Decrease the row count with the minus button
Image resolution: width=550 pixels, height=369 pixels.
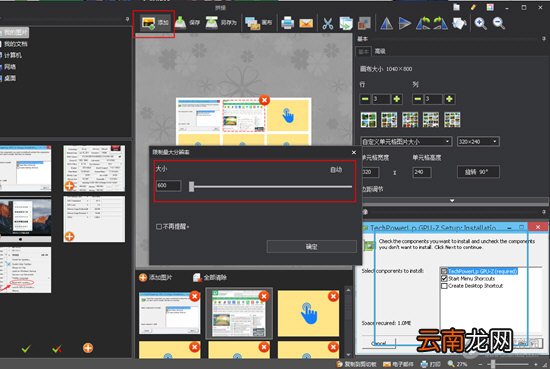pyautogui.click(x=365, y=99)
